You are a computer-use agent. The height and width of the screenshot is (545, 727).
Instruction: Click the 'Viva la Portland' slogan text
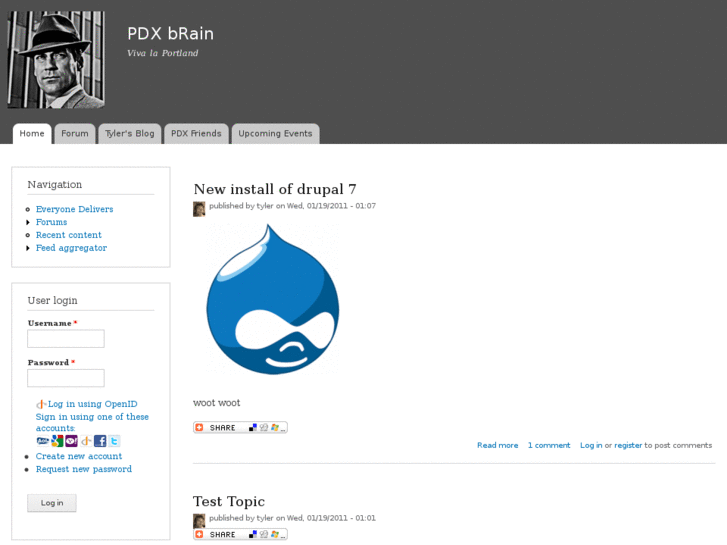[163, 53]
